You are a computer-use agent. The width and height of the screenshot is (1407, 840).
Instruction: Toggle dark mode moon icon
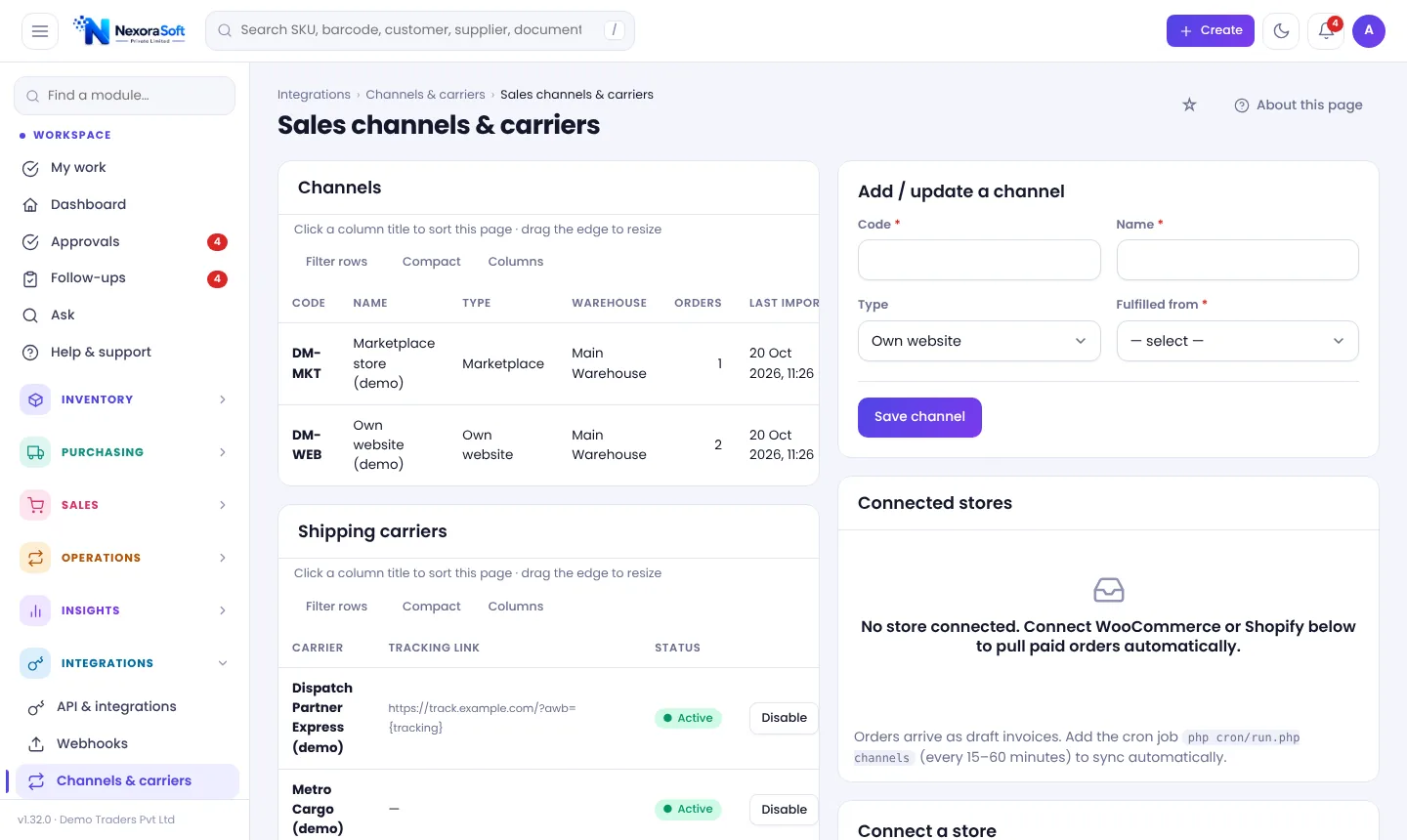[x=1281, y=31]
